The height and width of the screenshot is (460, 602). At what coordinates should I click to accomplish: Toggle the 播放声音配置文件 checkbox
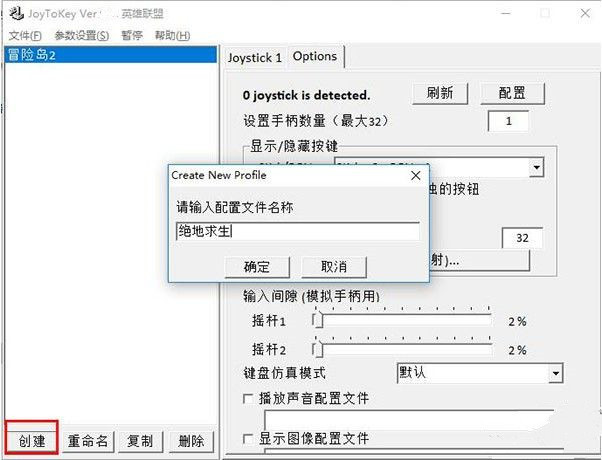(248, 399)
